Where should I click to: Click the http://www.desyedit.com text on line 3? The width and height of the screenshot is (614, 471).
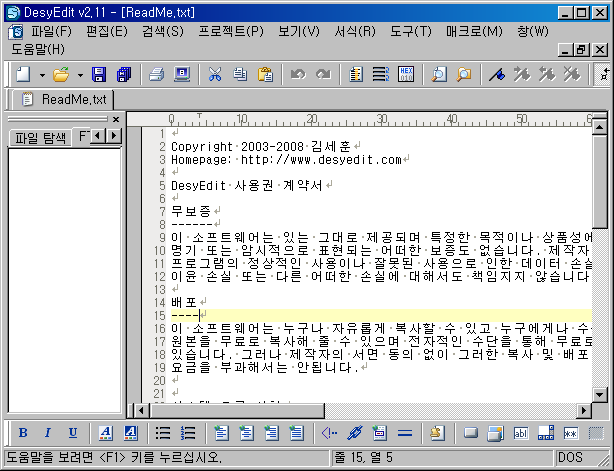[321, 160]
